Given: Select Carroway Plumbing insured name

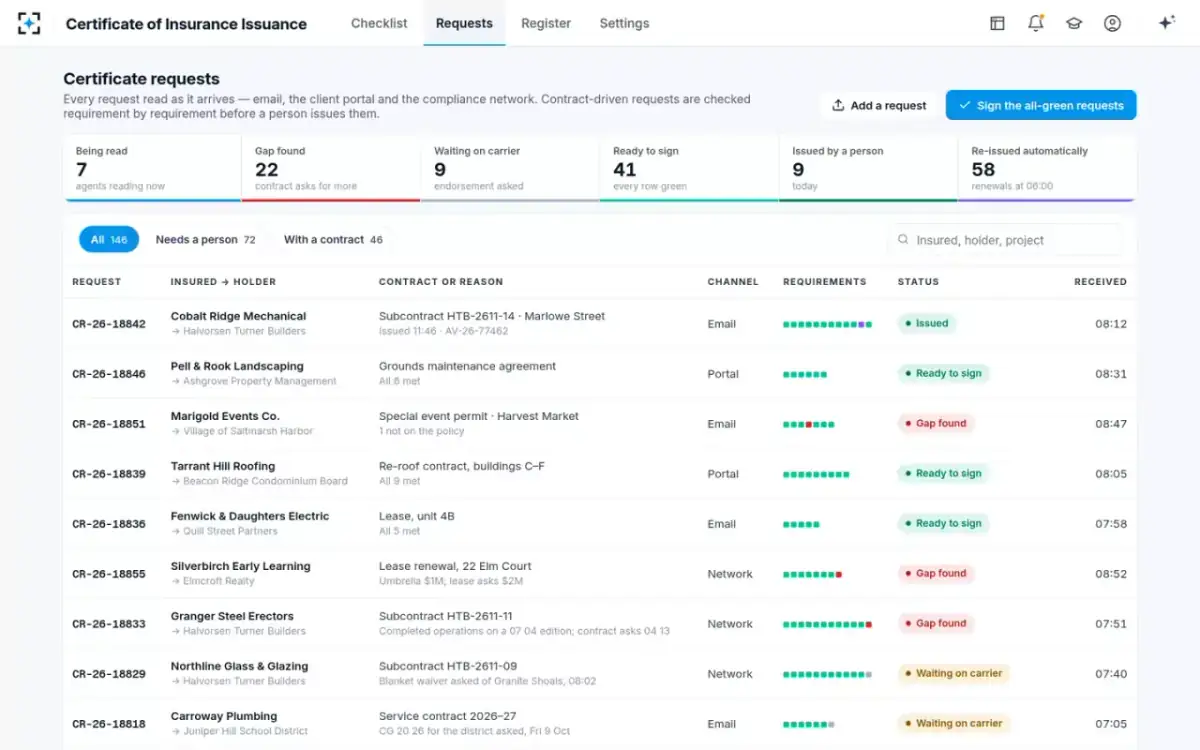Looking at the screenshot, I should pyautogui.click(x=224, y=716).
